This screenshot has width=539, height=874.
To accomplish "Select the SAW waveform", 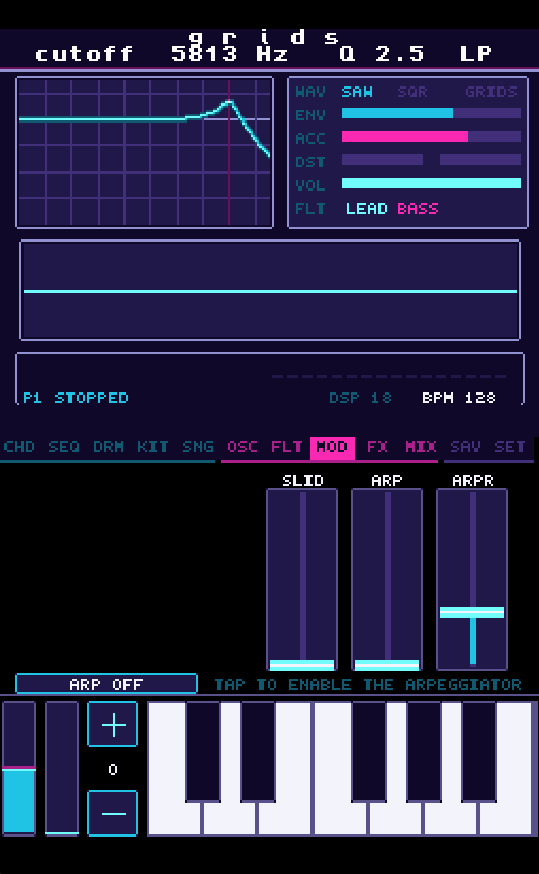I will 357,91.
